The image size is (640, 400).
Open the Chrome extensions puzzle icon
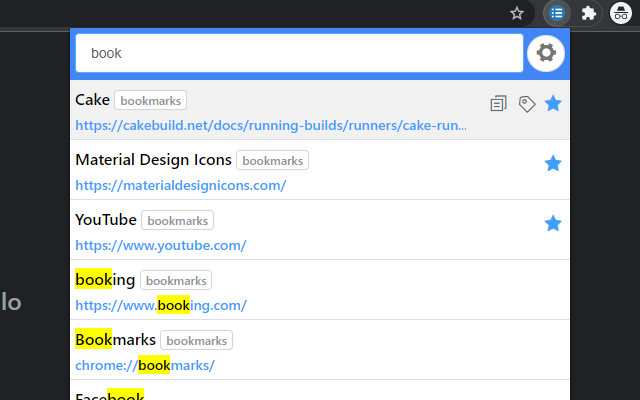pos(589,13)
